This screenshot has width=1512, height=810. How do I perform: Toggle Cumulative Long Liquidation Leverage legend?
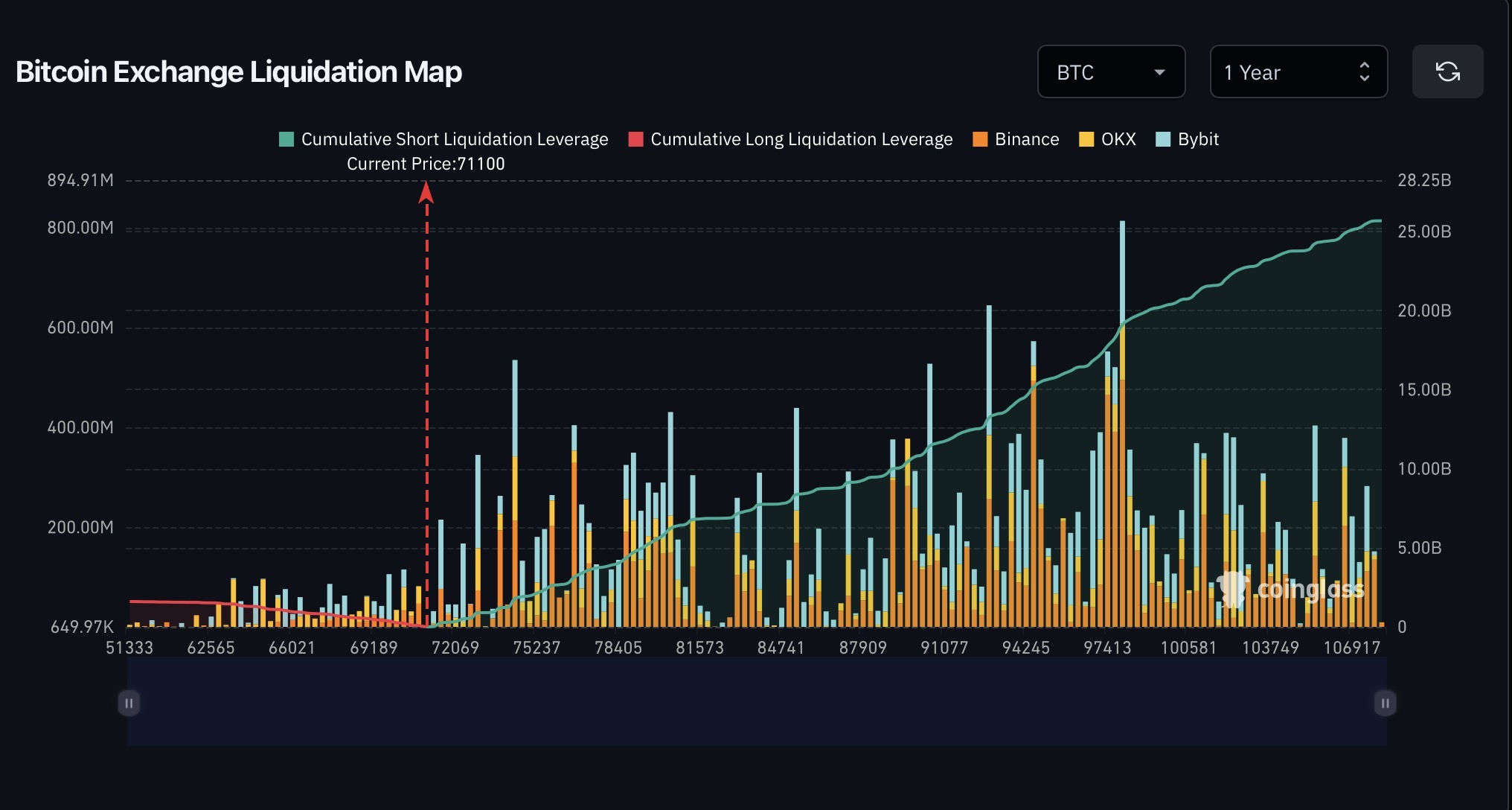pos(801,139)
